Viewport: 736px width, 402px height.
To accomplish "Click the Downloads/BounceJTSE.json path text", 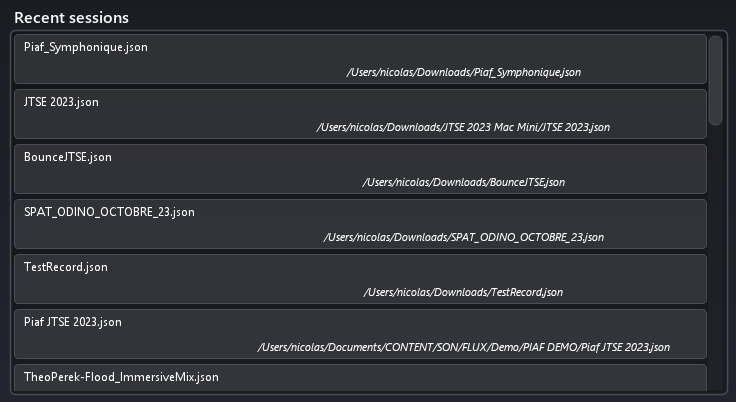I will pyautogui.click(x=463, y=182).
